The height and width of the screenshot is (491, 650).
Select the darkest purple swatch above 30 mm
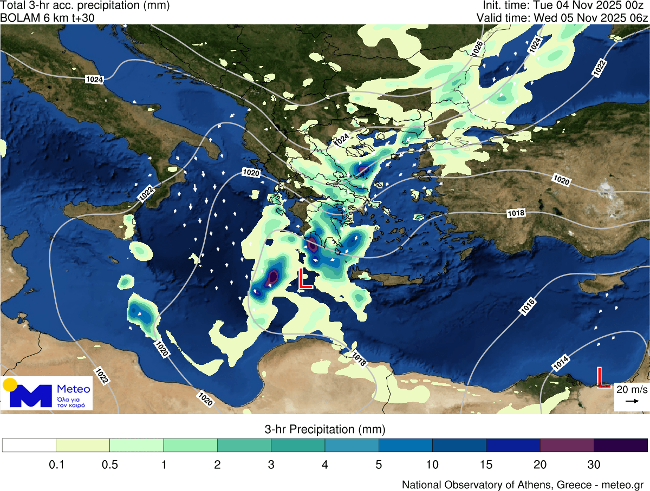click(x=621, y=444)
